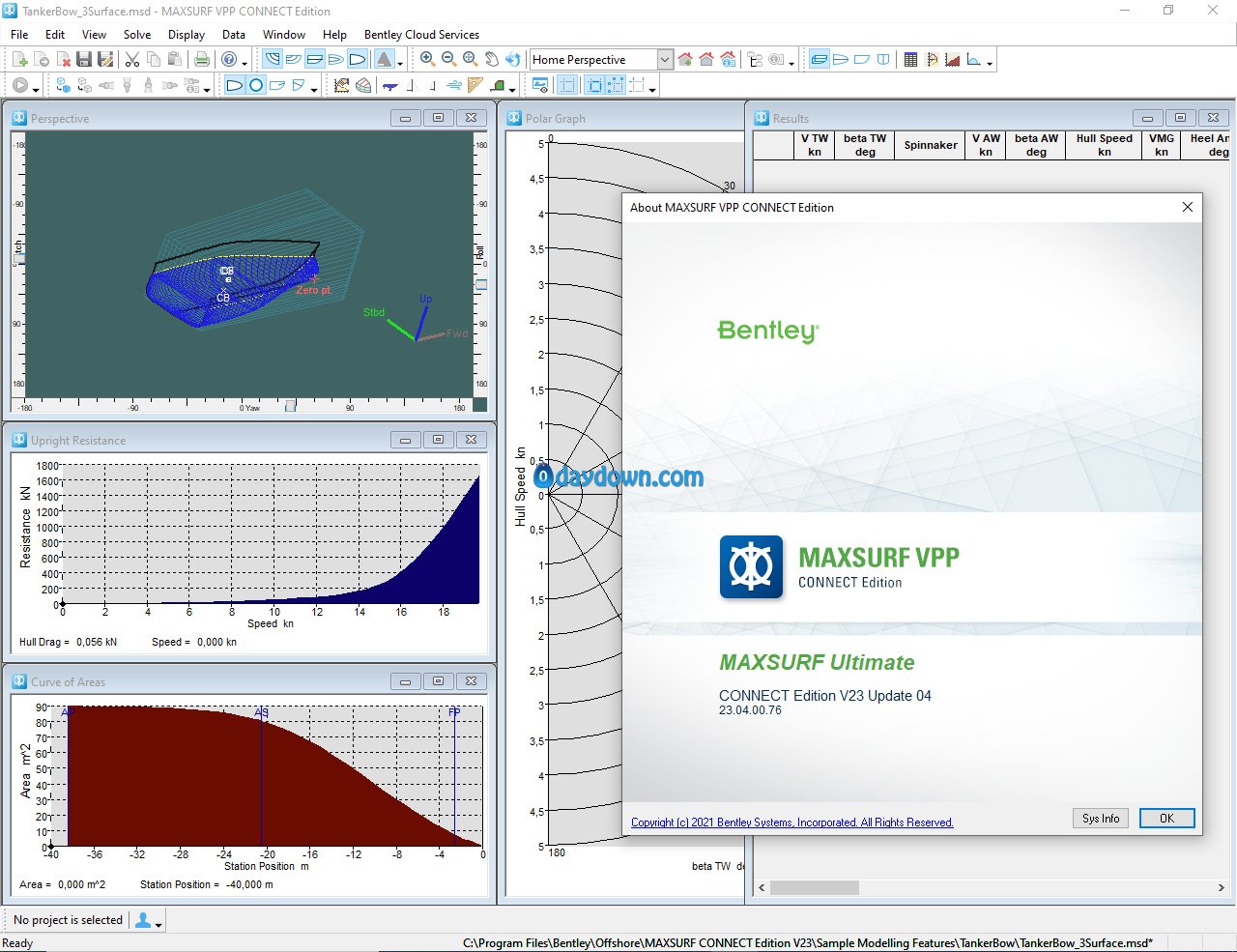
Task: Click OK in the About dialog
Action: coord(1166,818)
